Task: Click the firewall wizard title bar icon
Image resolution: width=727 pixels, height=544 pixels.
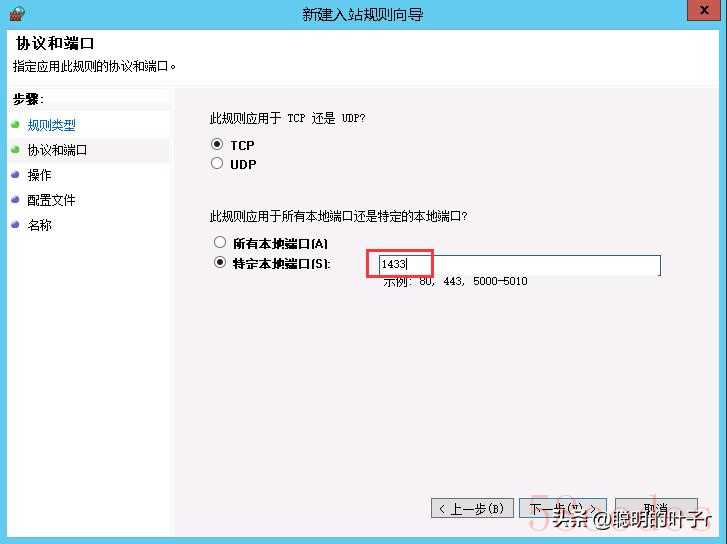Action: coord(17,13)
